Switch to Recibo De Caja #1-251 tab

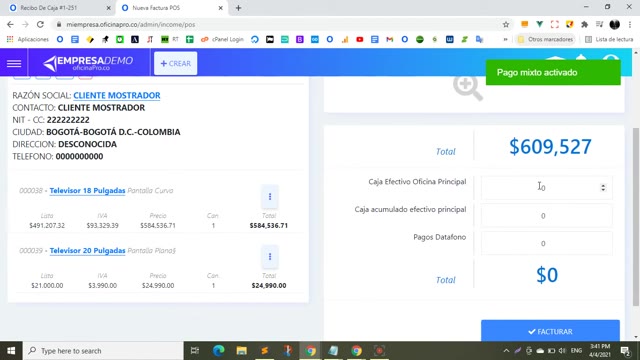[x=58, y=8]
